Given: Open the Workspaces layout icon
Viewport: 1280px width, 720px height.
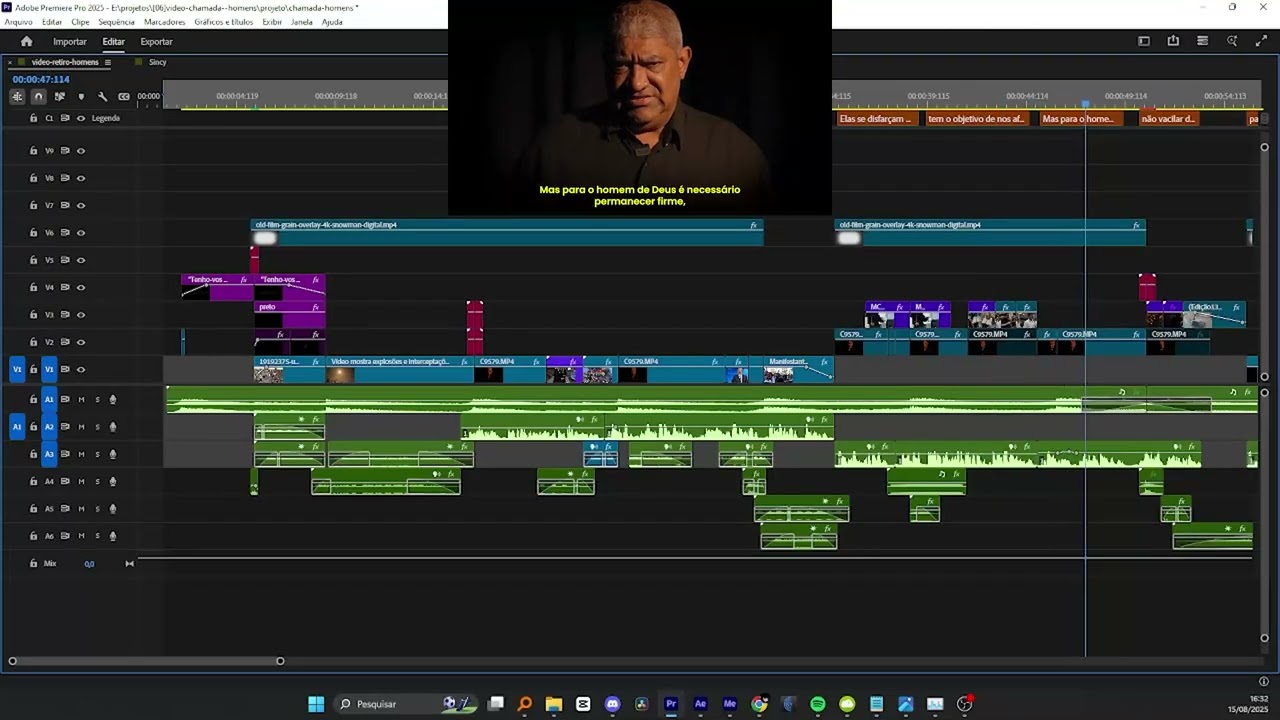Looking at the screenshot, I should [1144, 42].
